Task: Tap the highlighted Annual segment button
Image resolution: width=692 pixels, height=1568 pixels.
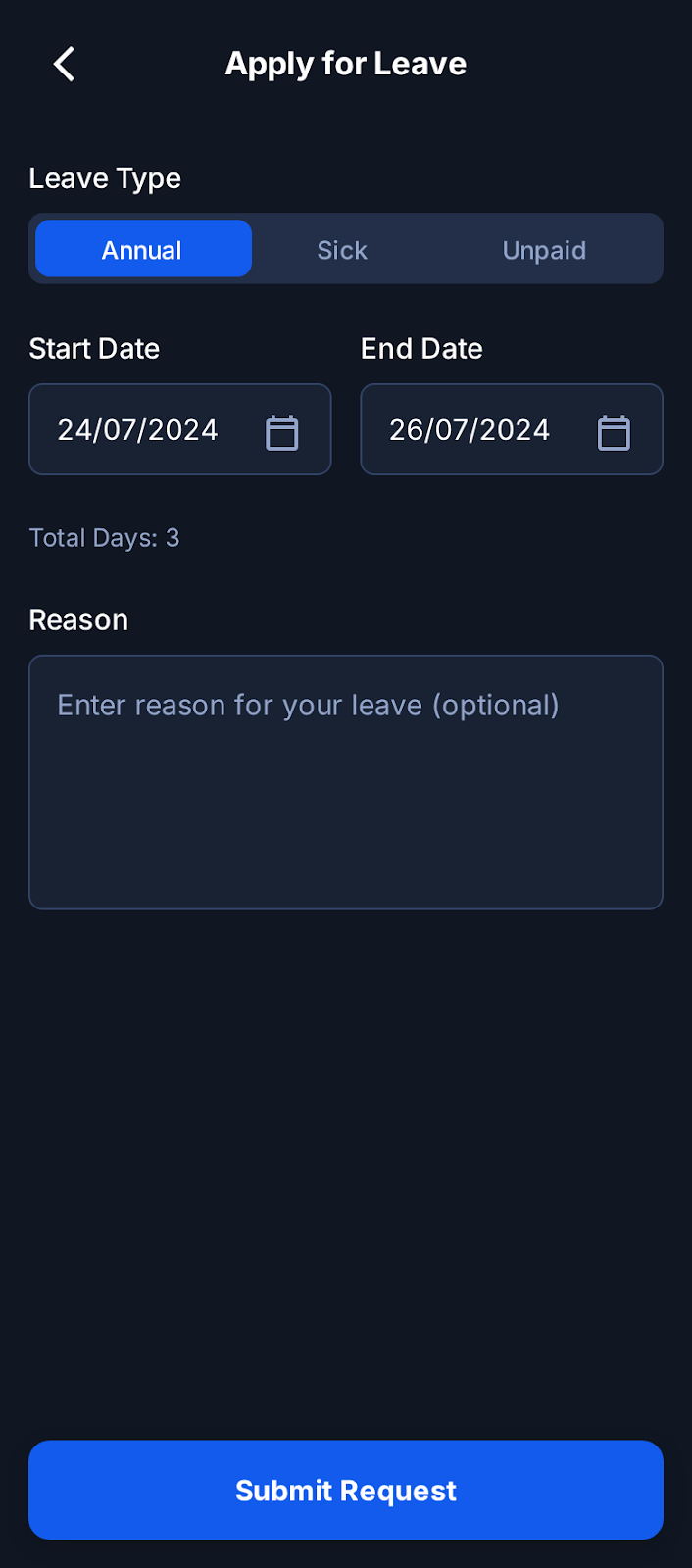Action: [x=143, y=249]
